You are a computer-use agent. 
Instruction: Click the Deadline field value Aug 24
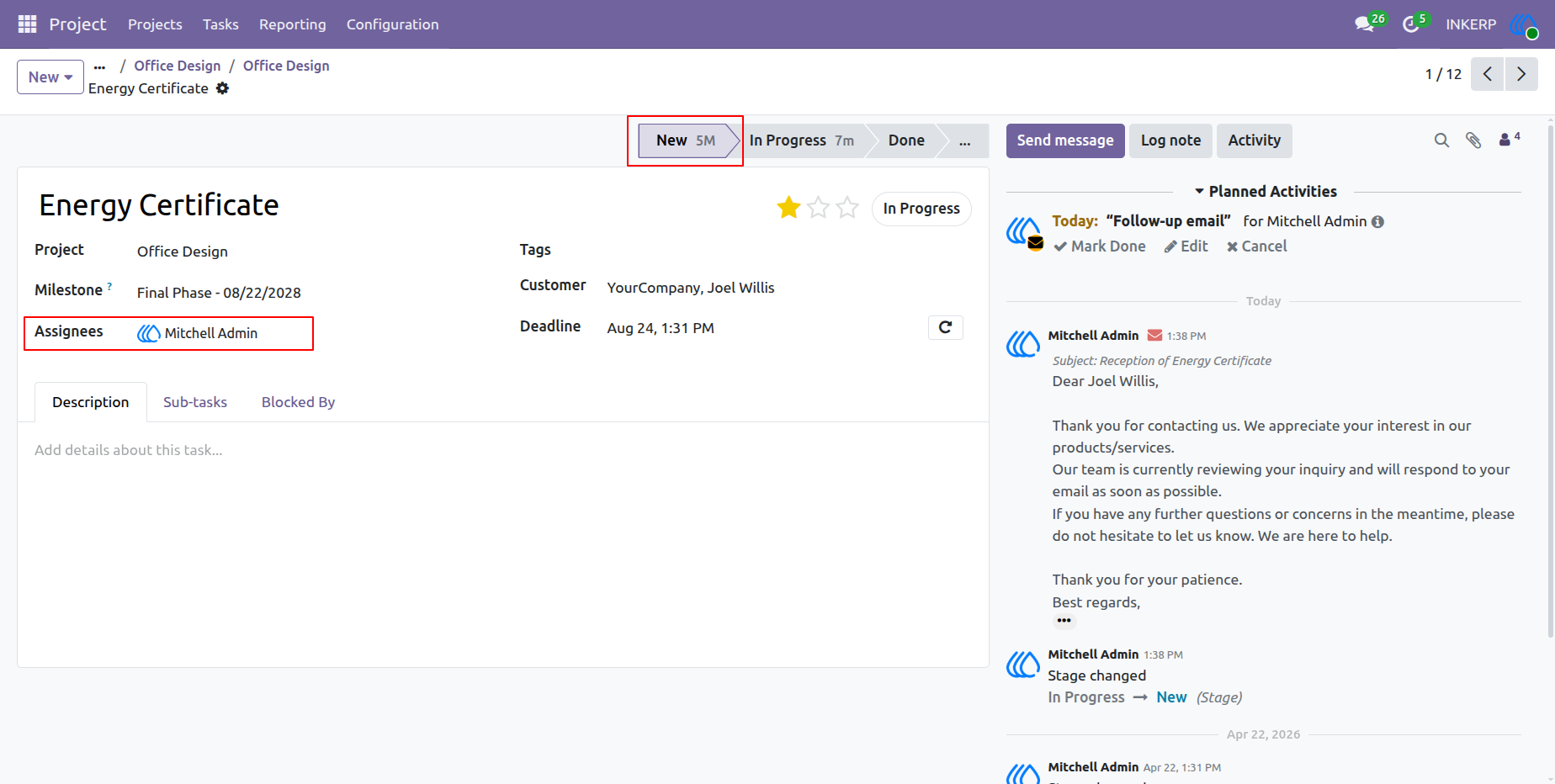(x=661, y=328)
